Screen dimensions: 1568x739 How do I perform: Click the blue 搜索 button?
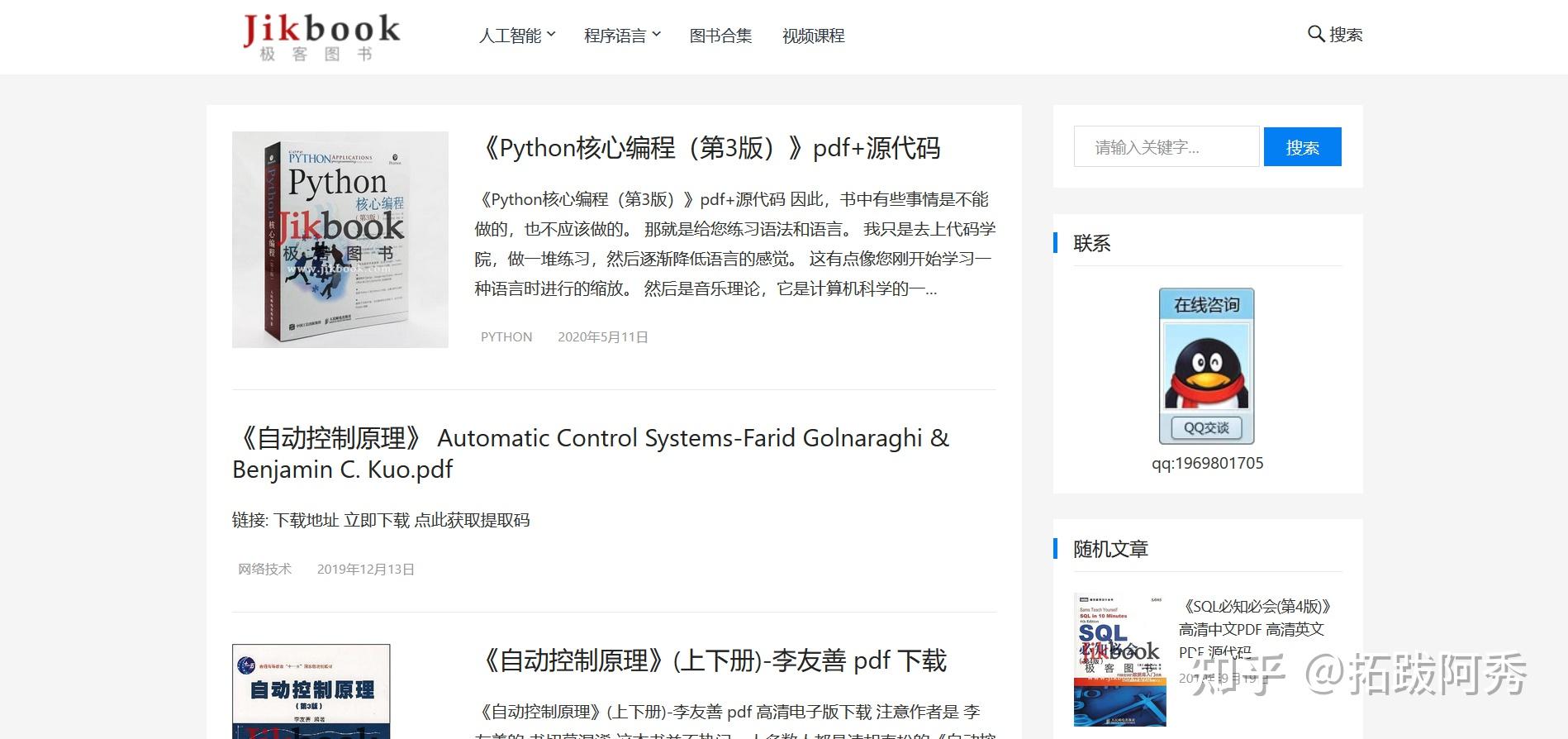(x=1302, y=147)
